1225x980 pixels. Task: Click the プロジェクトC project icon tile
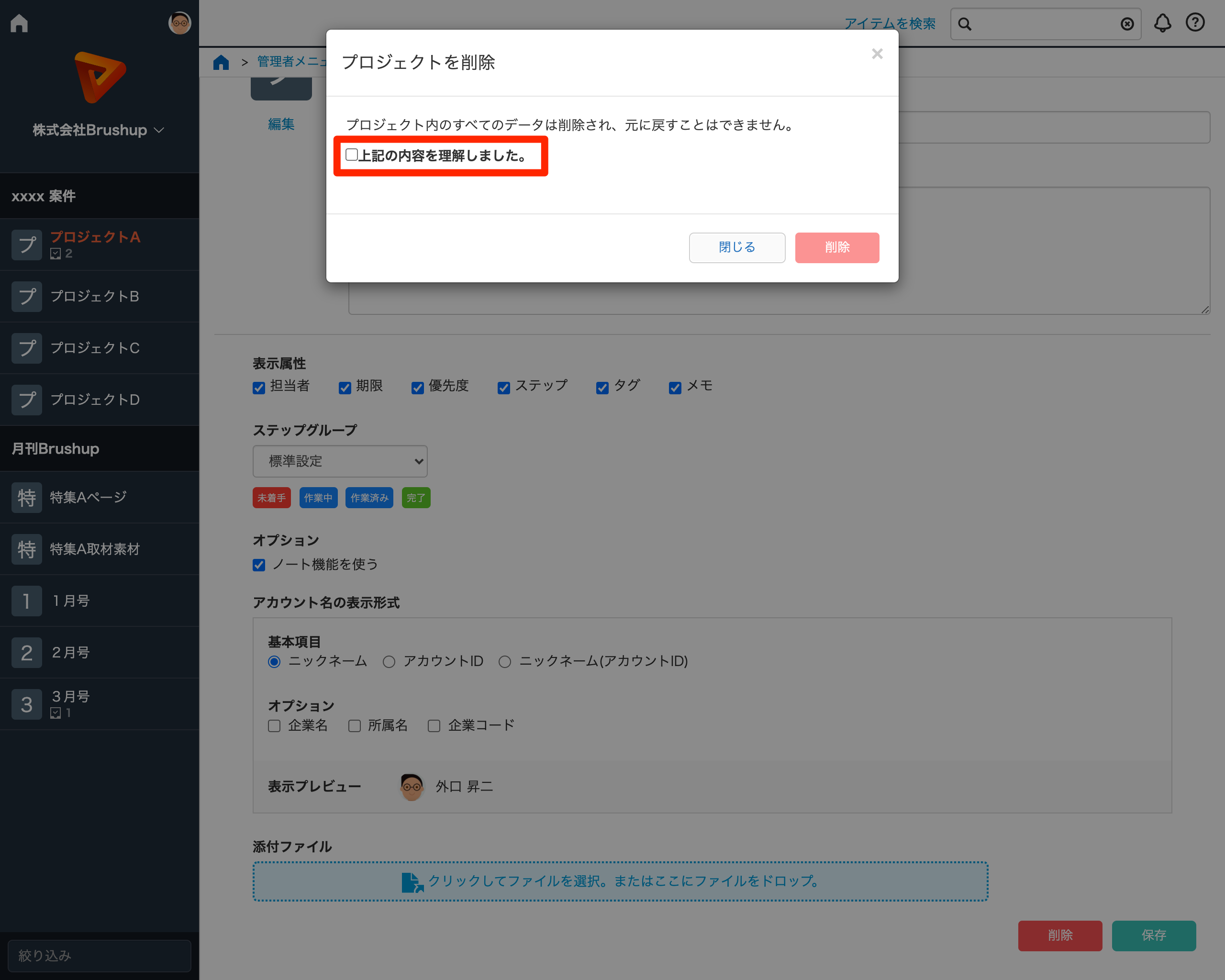27,348
